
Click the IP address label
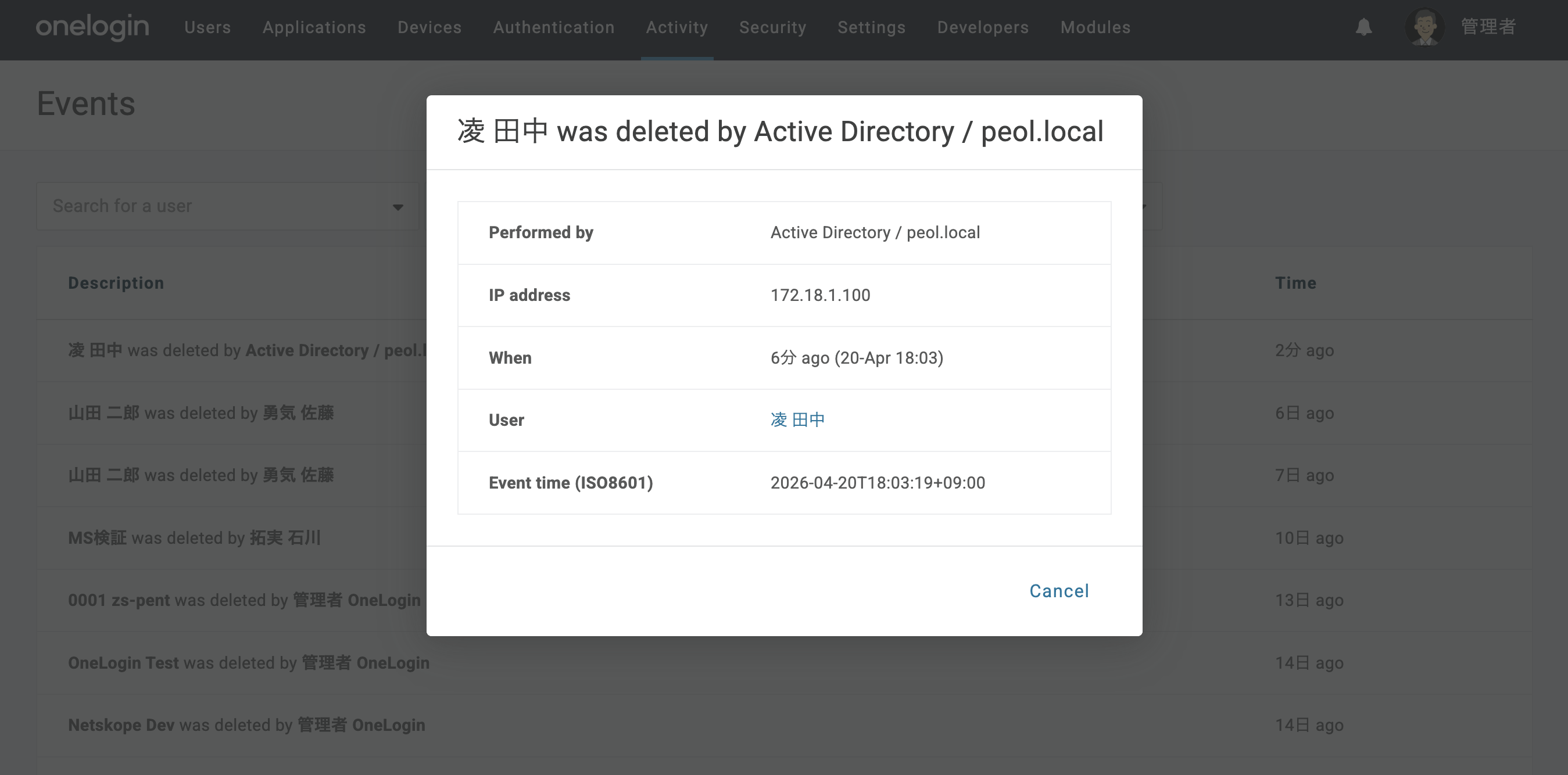click(x=529, y=296)
